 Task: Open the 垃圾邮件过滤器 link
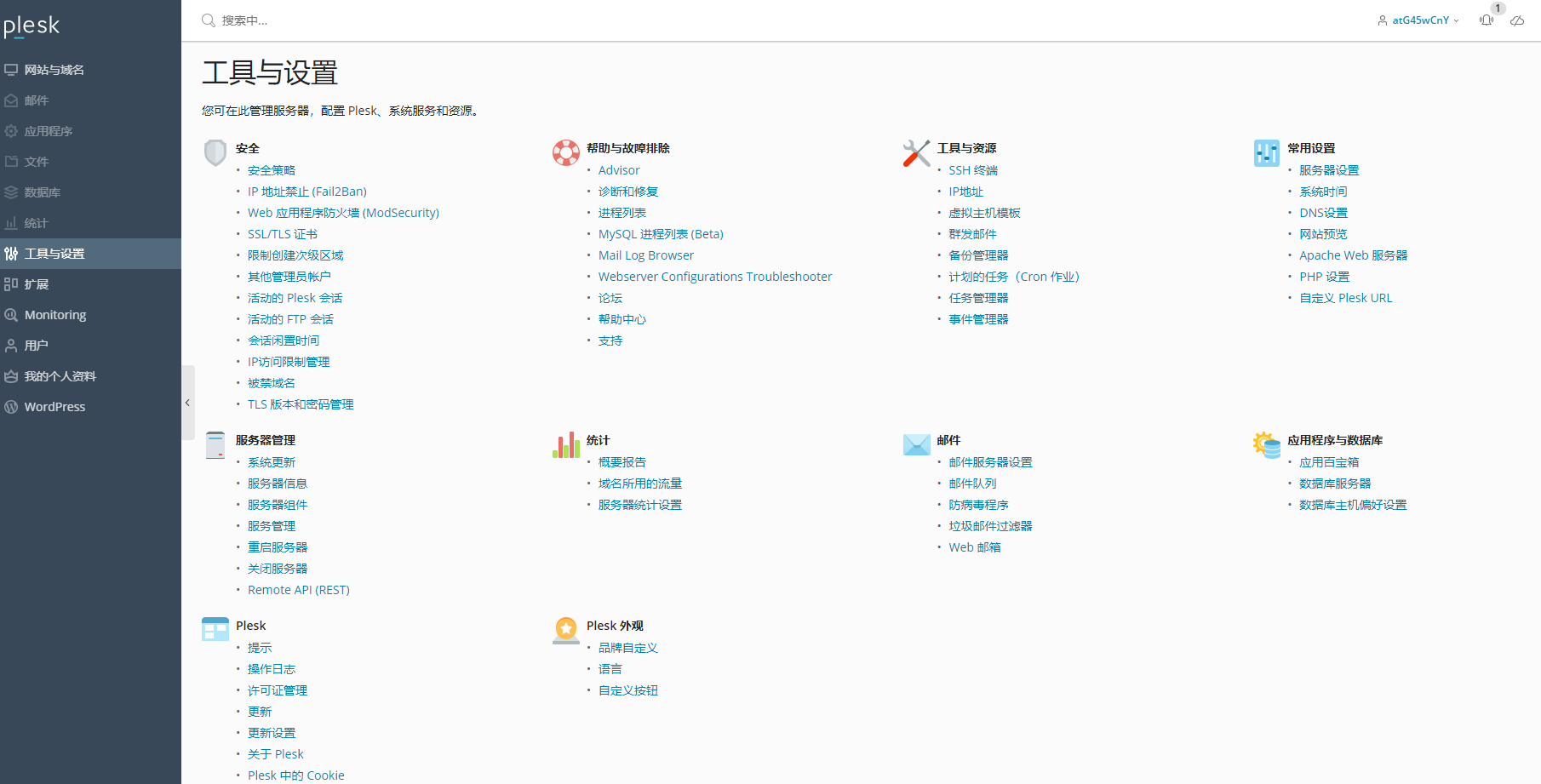(991, 526)
